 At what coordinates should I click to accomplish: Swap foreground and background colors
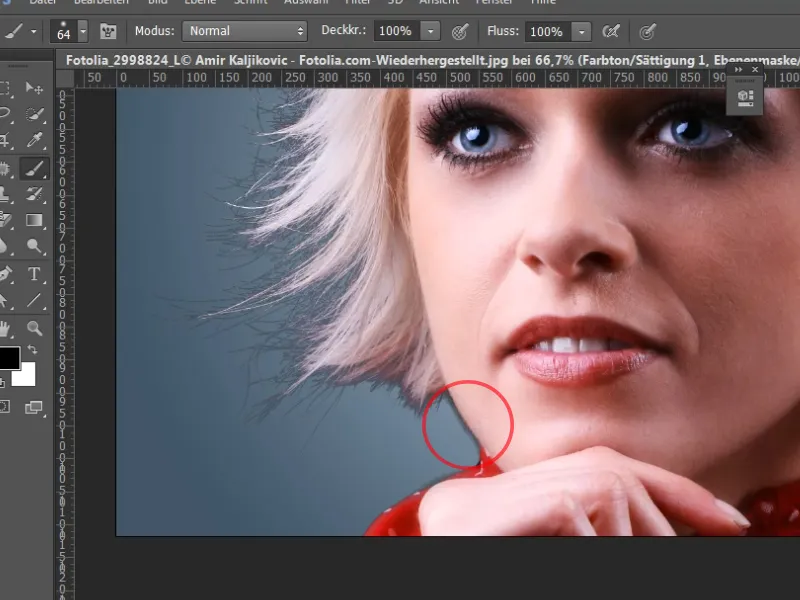(x=32, y=349)
